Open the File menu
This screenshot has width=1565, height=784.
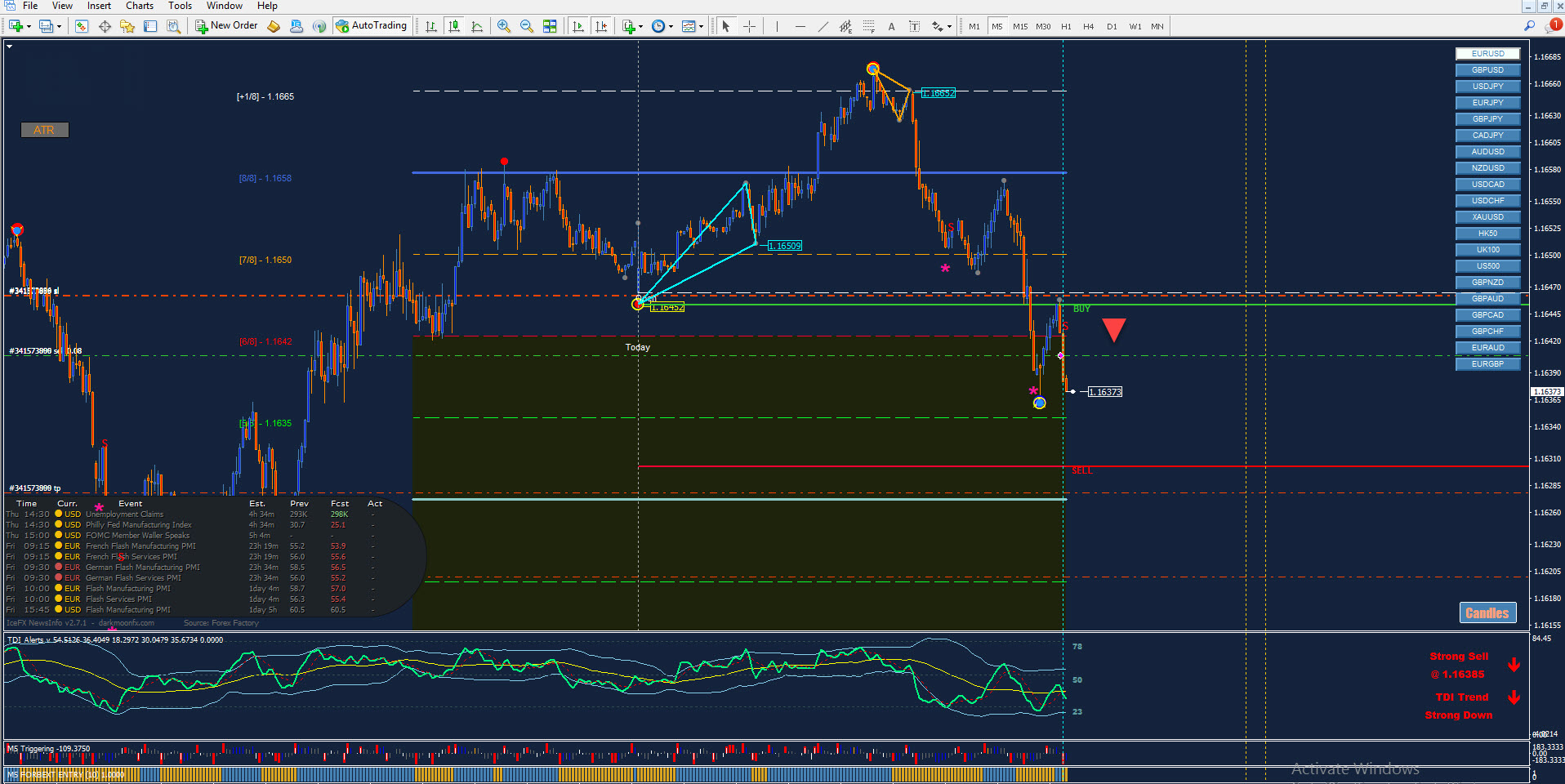30,6
